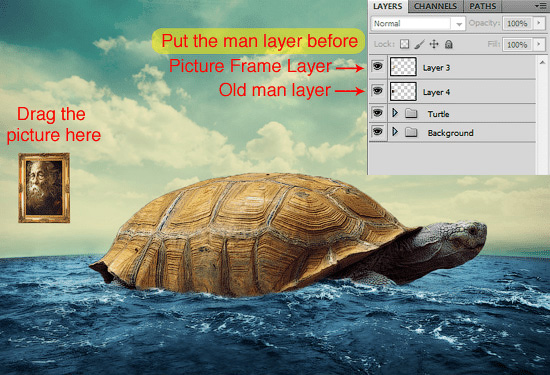550x375 pixels.
Task: Select the Turtle group name
Action: point(438,114)
